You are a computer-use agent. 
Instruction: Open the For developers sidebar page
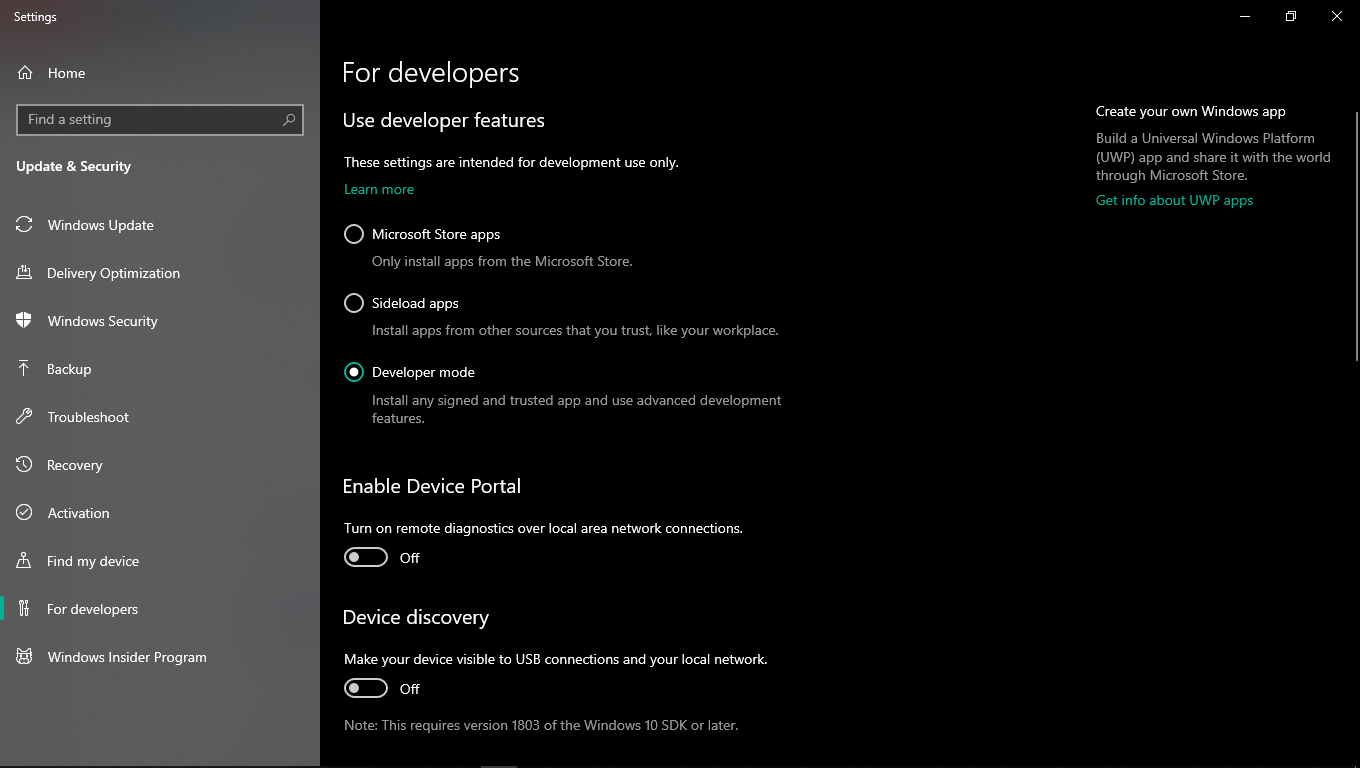tap(92, 609)
